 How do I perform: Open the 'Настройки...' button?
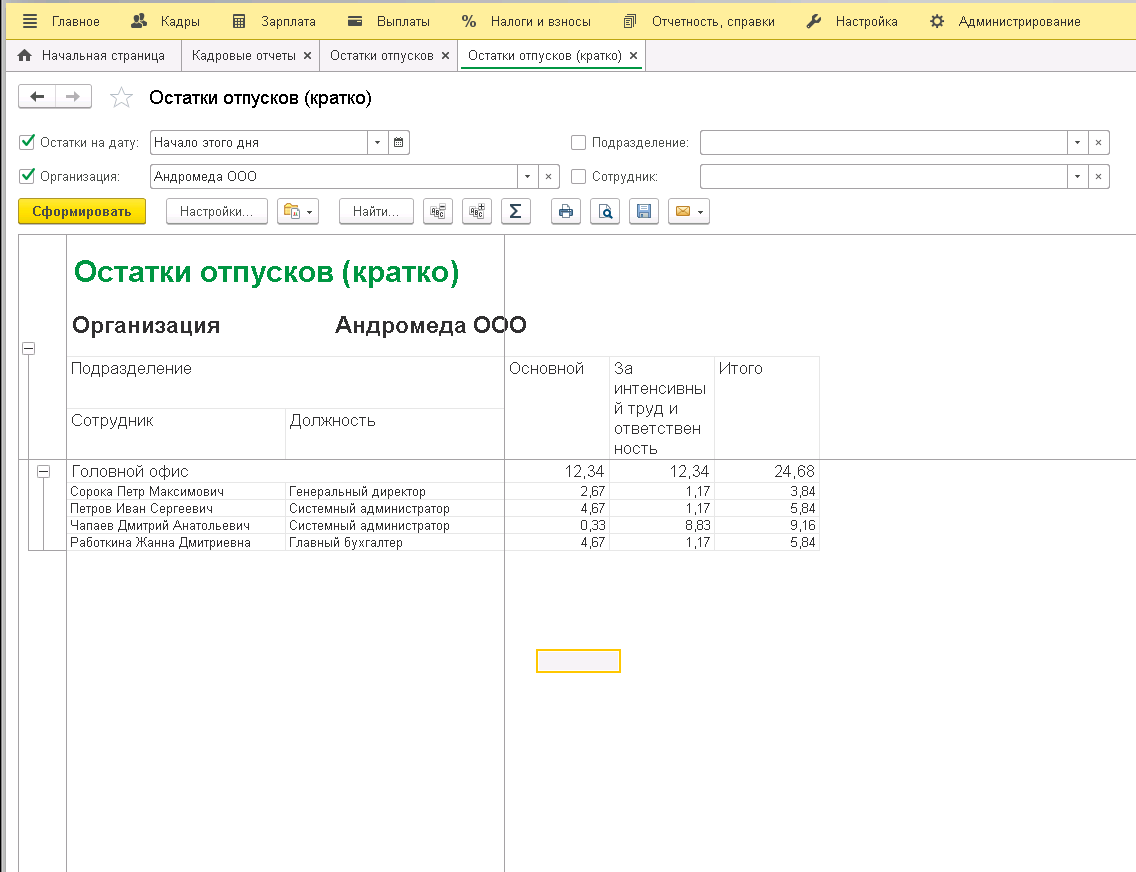[x=217, y=211]
